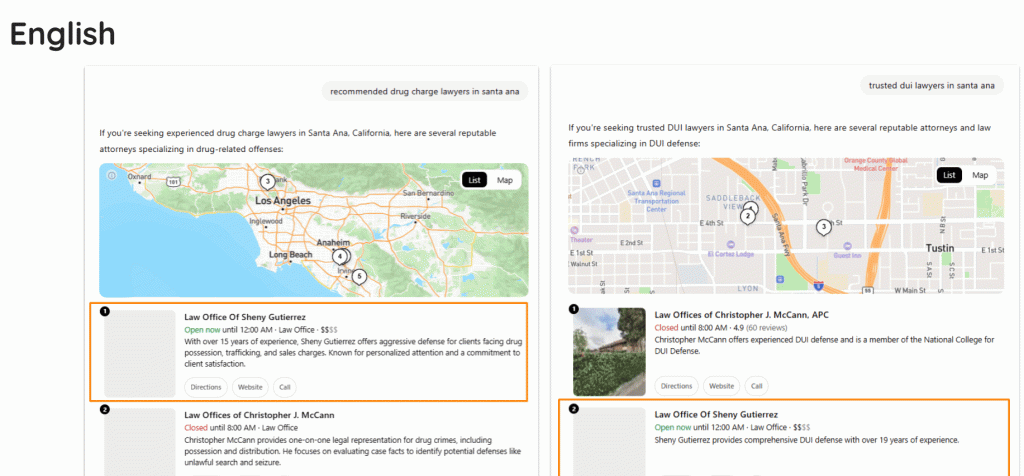
Task: Click the number 1 badge on the Sheny Gutierrez drug card
Action: tap(106, 311)
